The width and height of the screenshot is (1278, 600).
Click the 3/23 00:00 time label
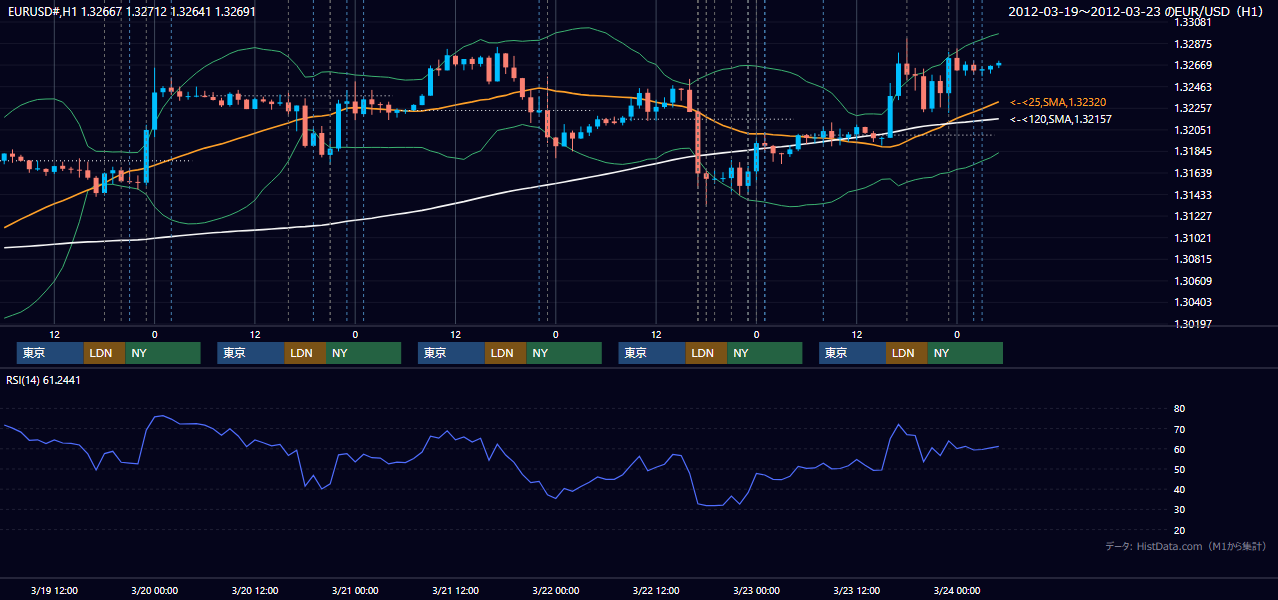[756, 590]
